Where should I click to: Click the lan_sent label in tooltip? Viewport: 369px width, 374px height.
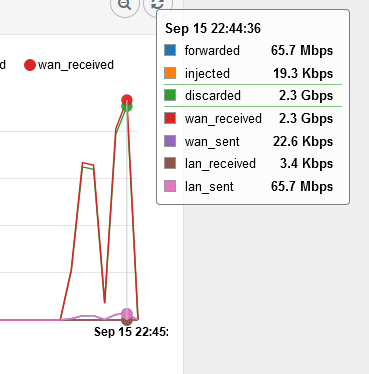(x=209, y=186)
